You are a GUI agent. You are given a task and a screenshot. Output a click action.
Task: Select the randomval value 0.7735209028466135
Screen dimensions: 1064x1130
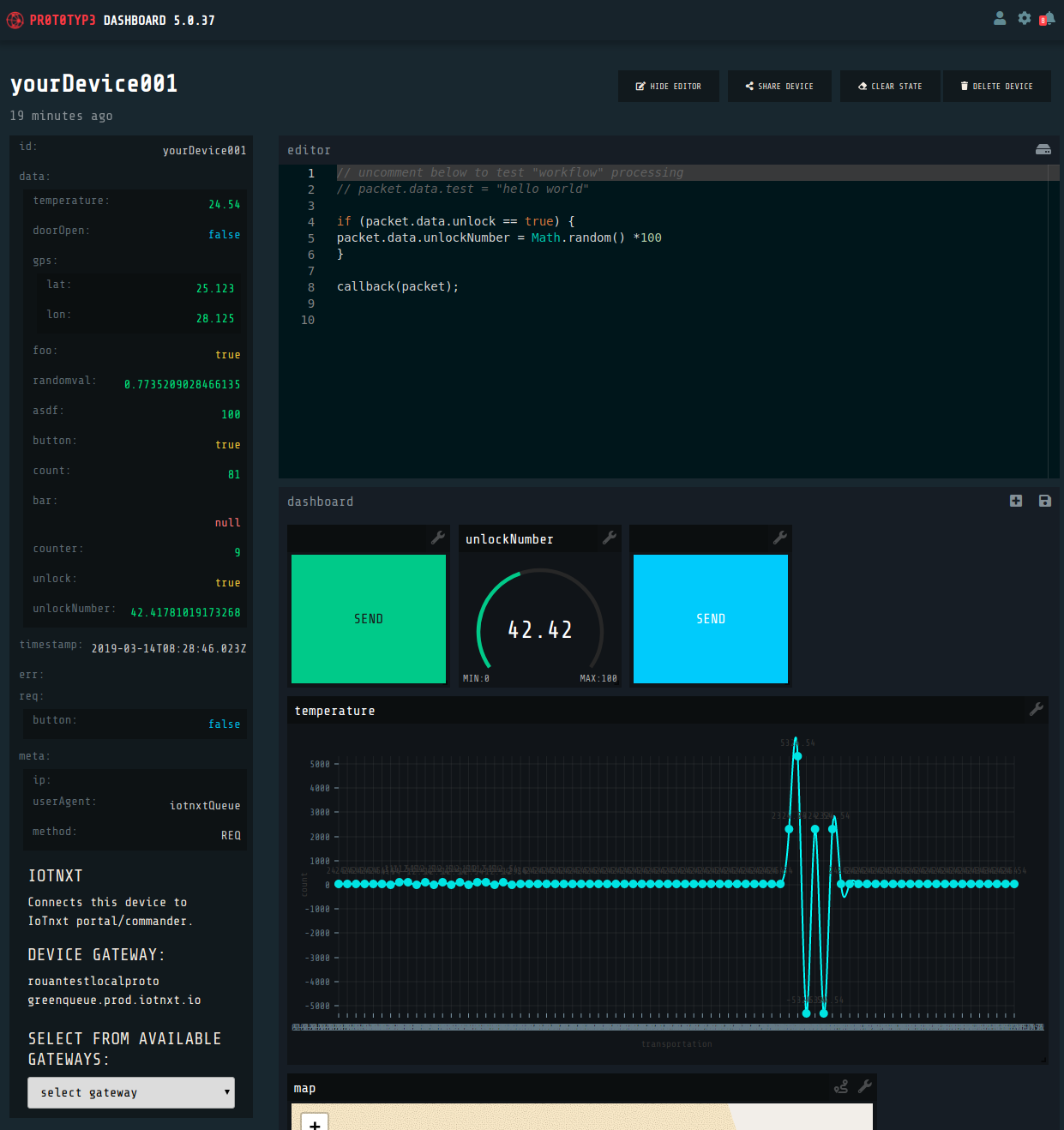coord(183,384)
